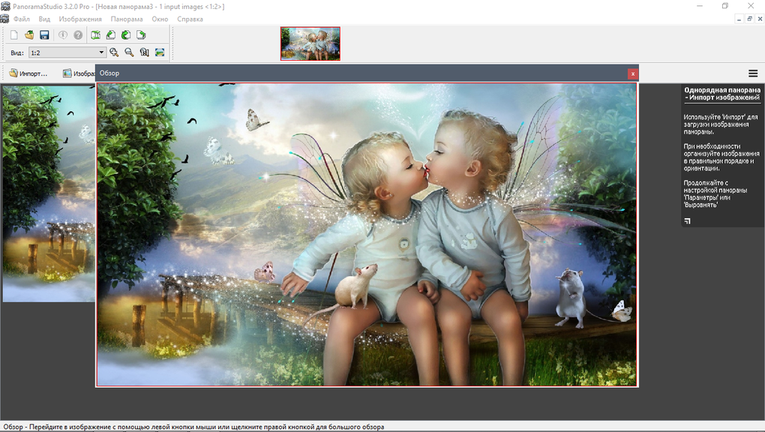The width and height of the screenshot is (765, 432).
Task: Rotate image 180 degrees icon
Action: (126, 35)
